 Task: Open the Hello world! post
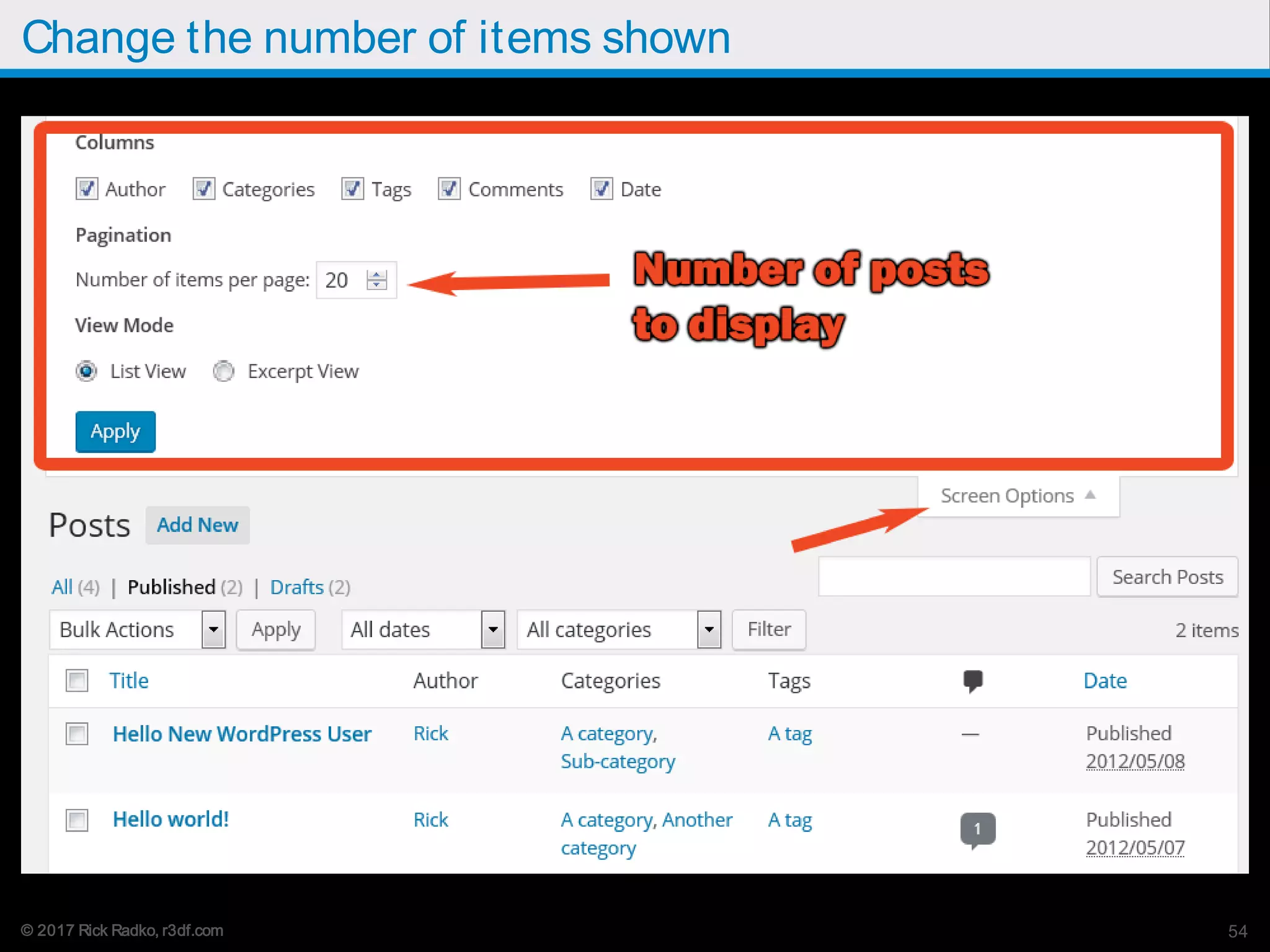[x=171, y=819]
